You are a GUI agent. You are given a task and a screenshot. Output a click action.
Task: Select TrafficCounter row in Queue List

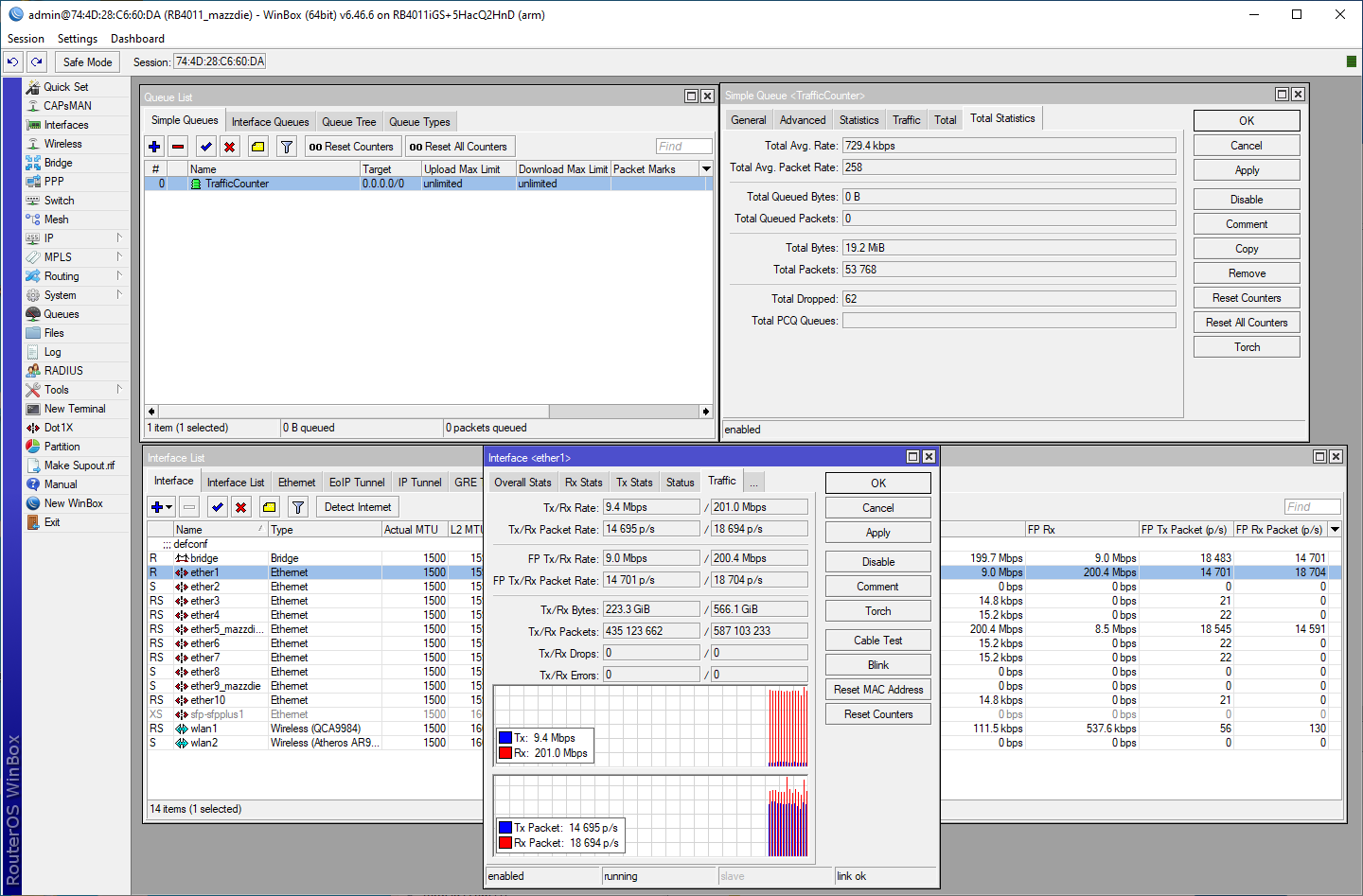[x=429, y=184]
